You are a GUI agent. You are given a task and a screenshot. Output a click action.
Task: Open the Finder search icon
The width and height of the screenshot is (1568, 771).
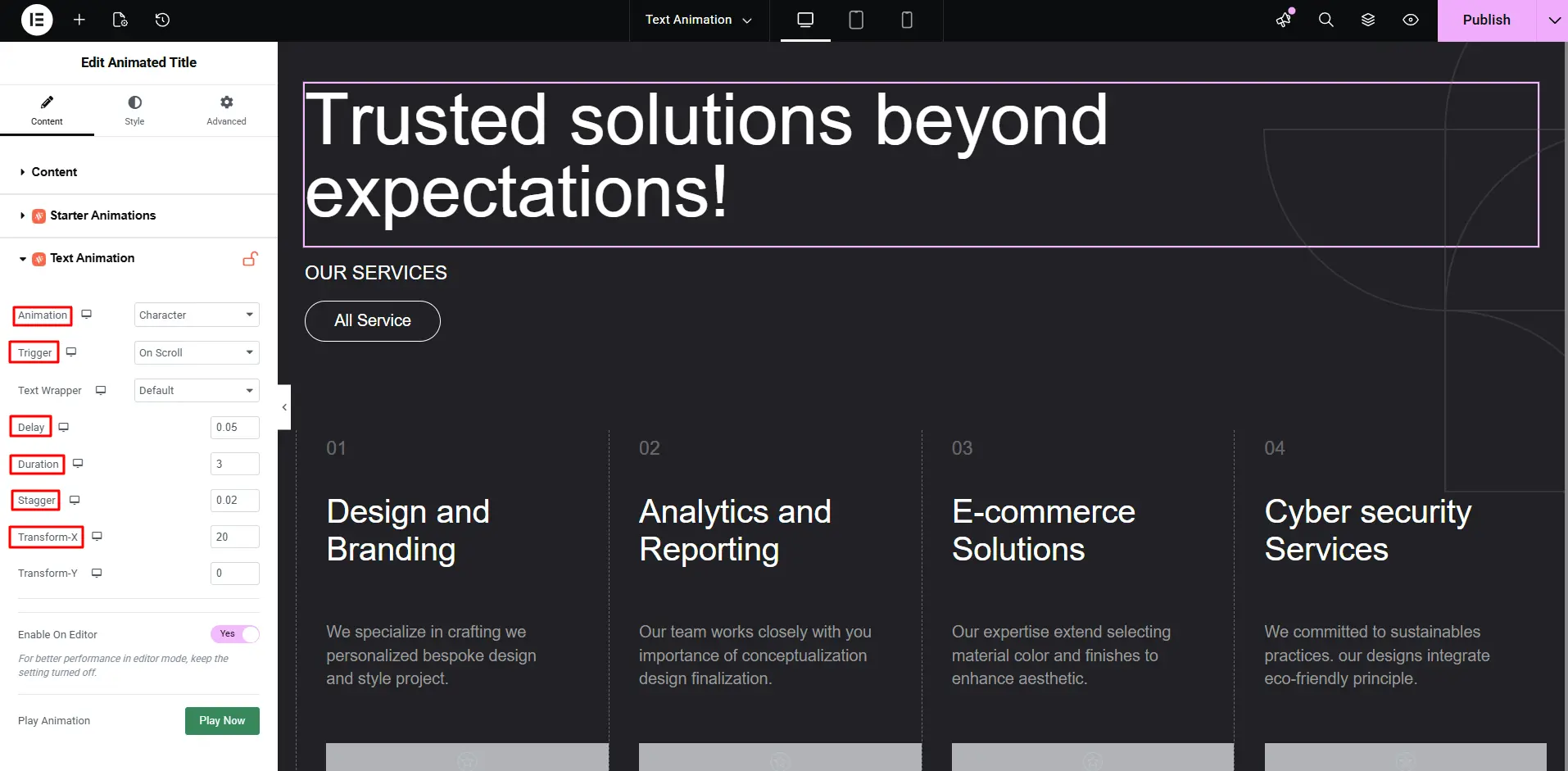(x=1326, y=20)
